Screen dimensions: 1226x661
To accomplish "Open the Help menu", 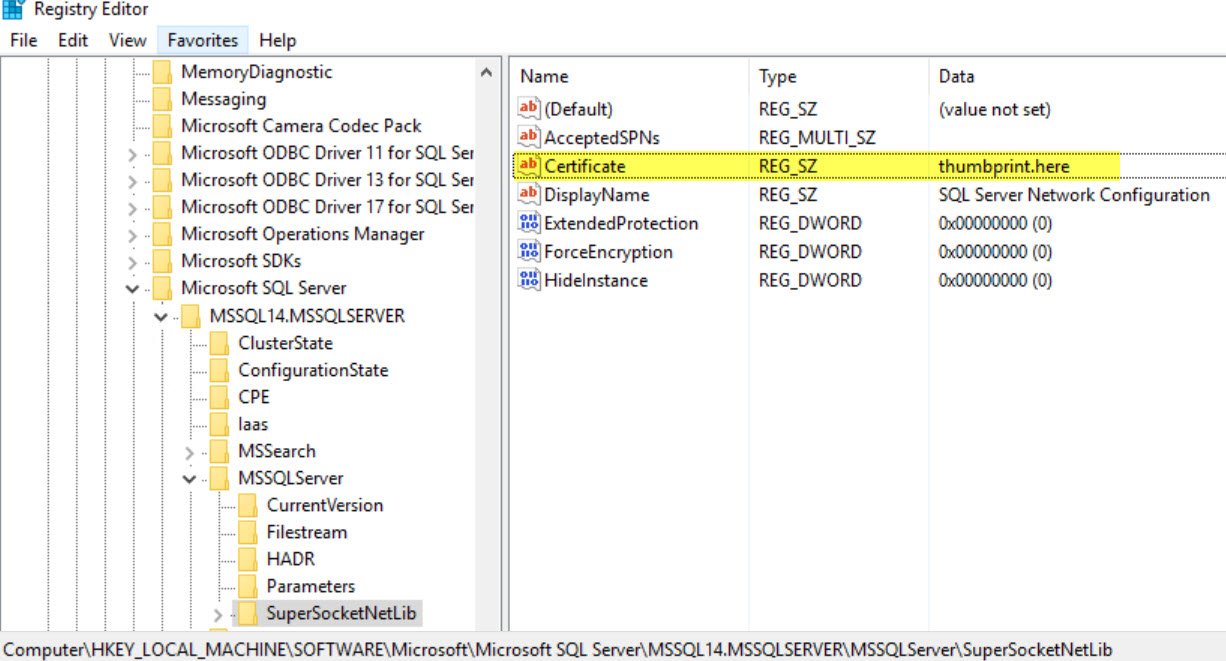I will point(277,40).
